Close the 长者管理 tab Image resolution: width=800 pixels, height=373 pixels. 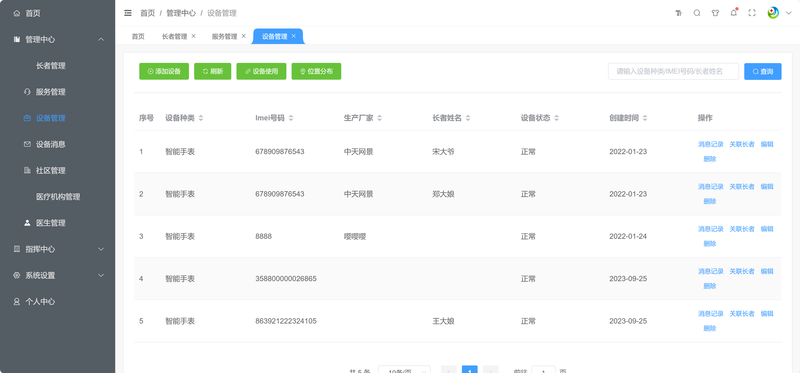(x=193, y=36)
